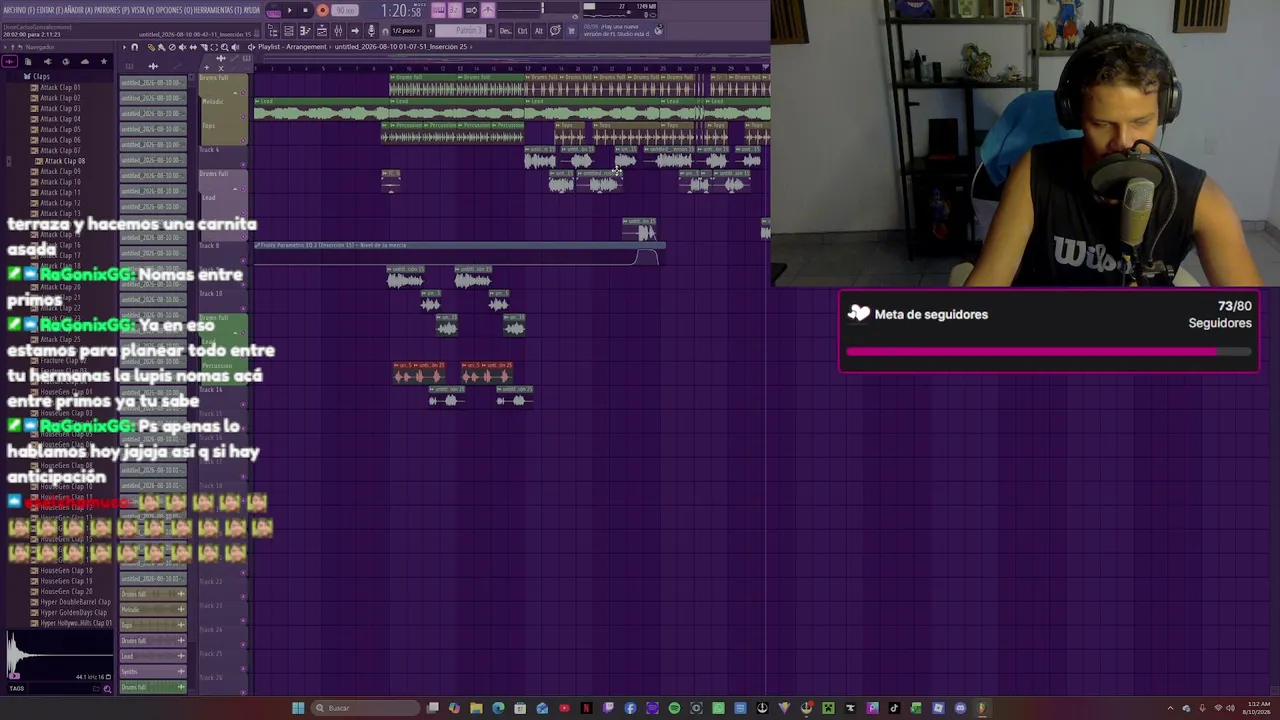Viewport: 1280px width, 720px height.
Task: Click the Stop transport button
Action: tap(305, 11)
